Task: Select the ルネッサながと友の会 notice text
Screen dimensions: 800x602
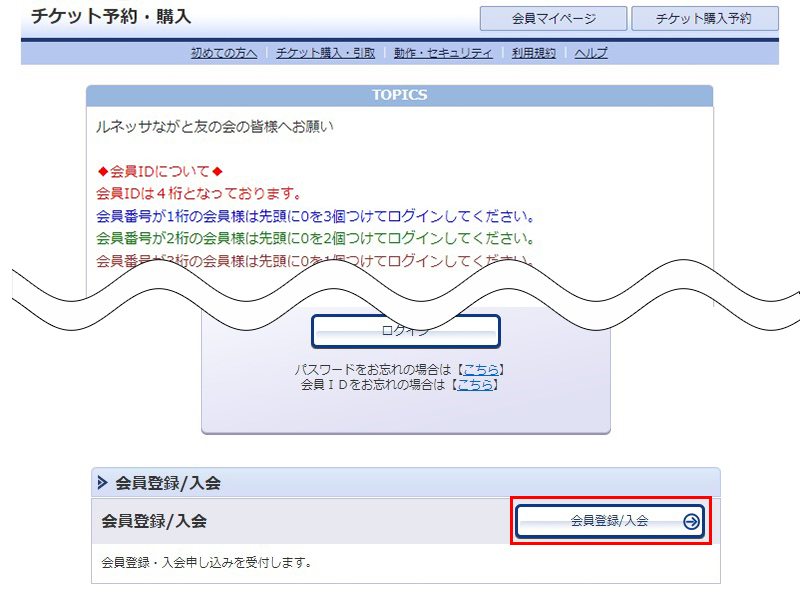Action: tap(214, 127)
